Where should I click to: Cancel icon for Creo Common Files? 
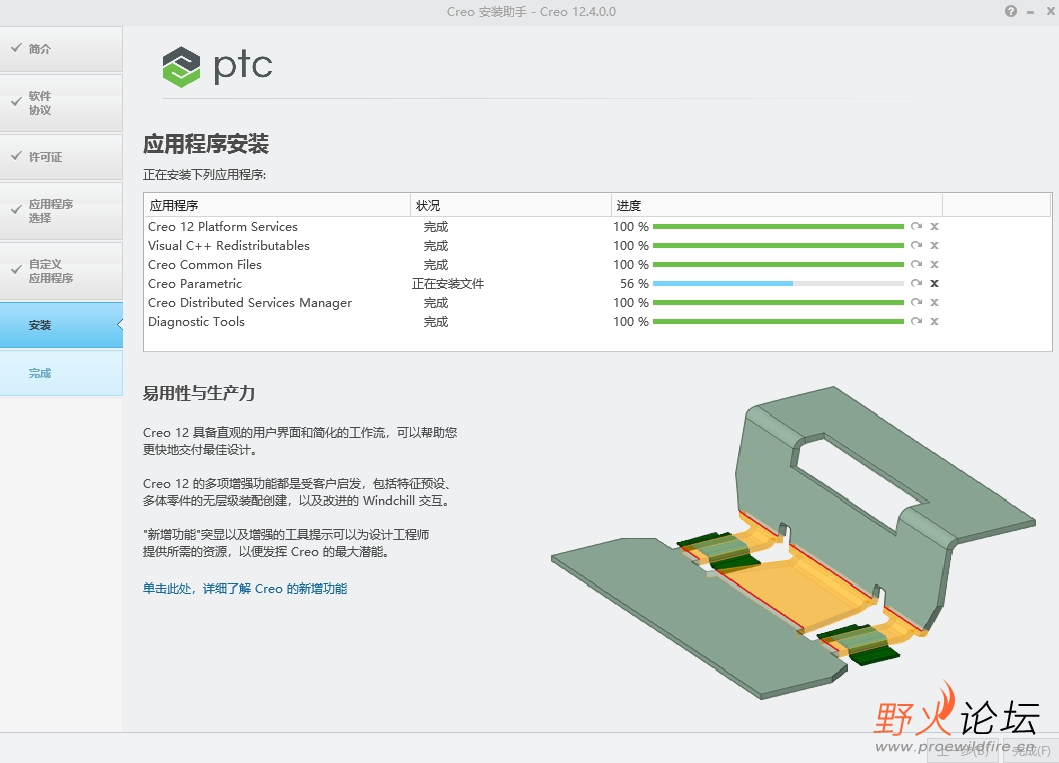935,264
